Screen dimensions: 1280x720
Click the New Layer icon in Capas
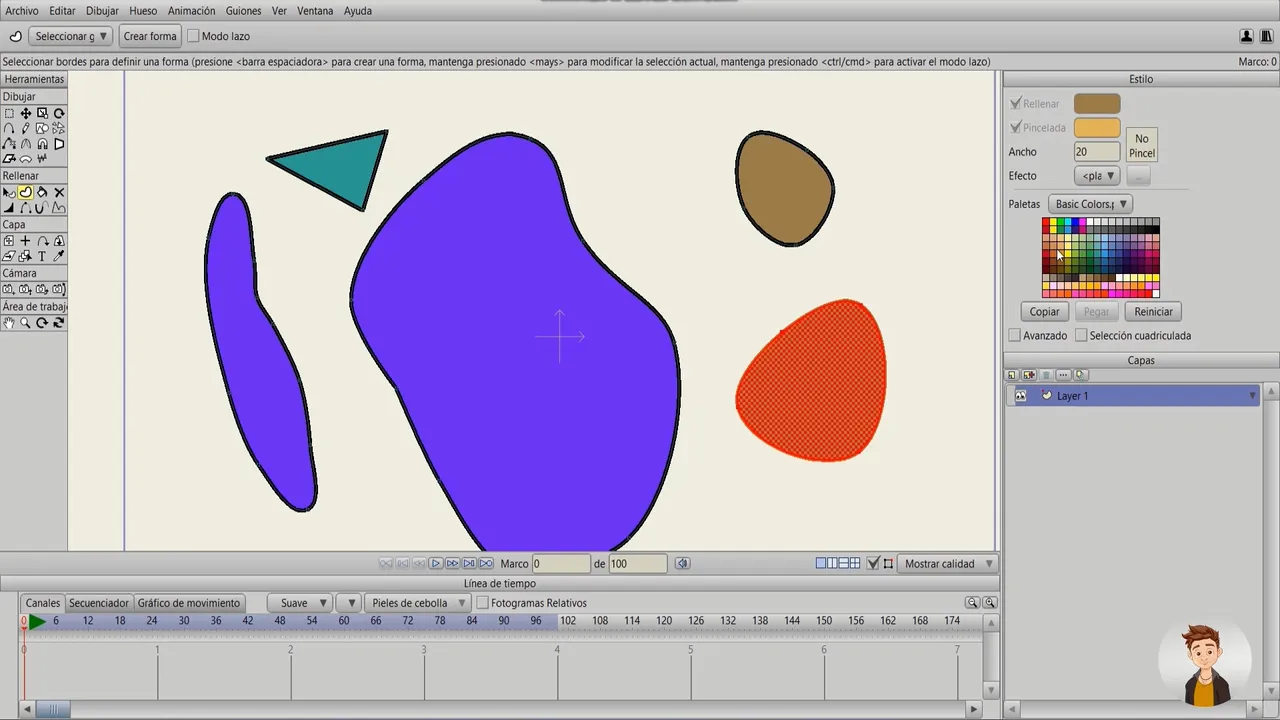[1012, 375]
